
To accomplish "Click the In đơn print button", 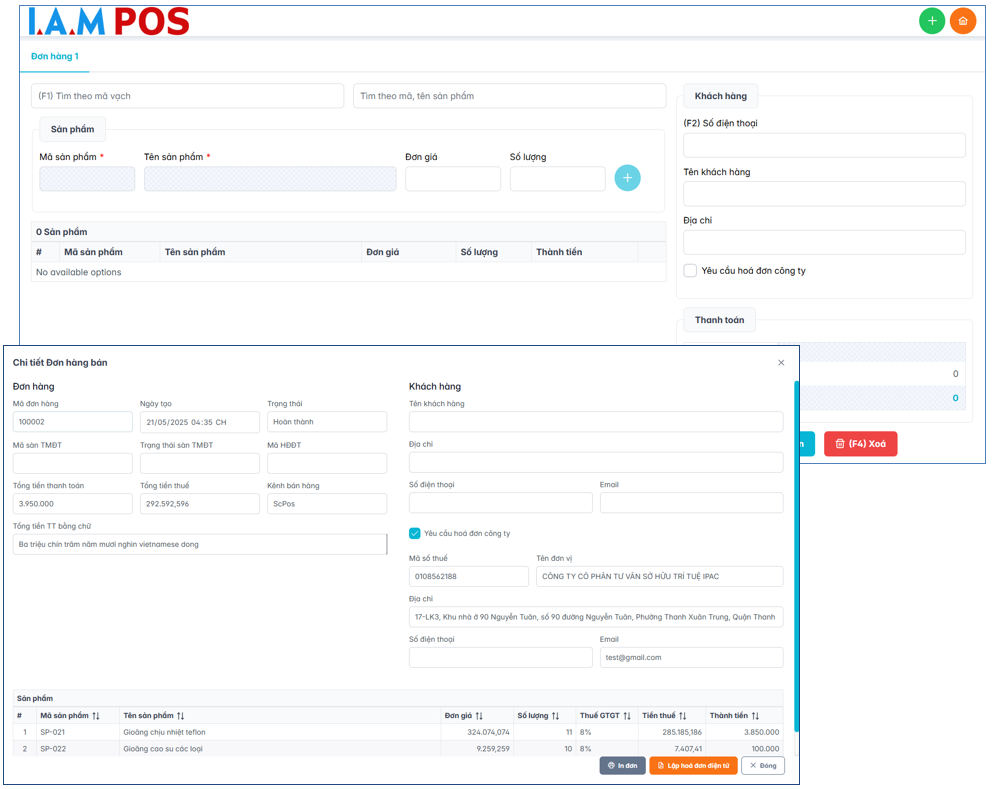I will click(623, 766).
